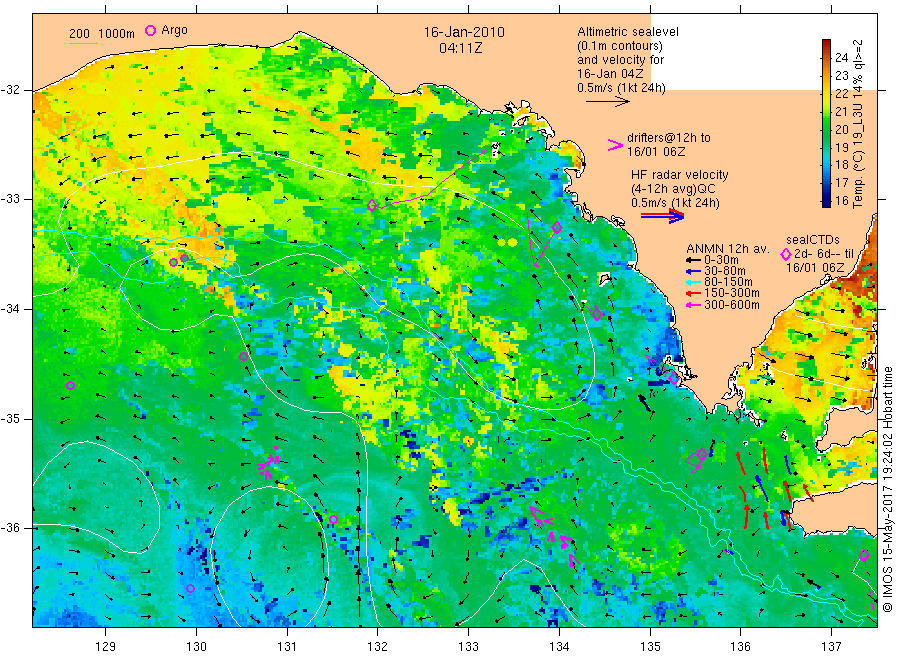Click the 132 longitude axis label
The image size is (900, 660).
point(377,647)
